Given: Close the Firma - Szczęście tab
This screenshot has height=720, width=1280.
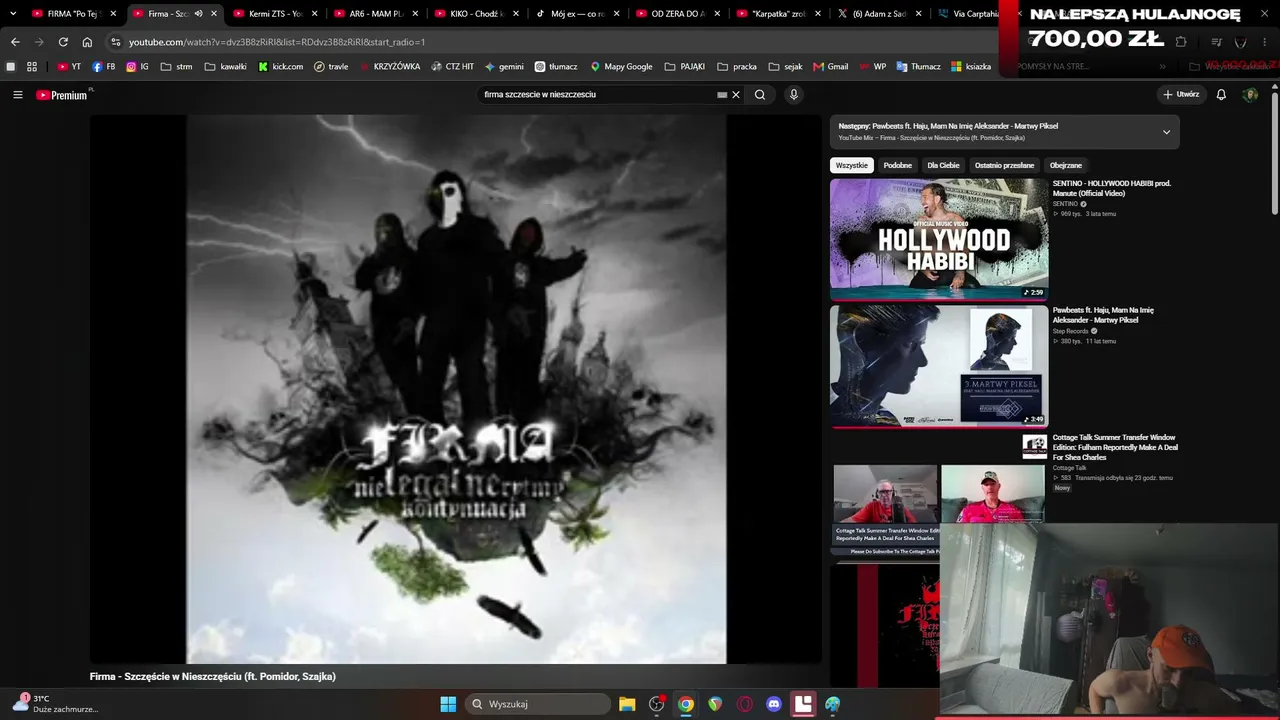Looking at the screenshot, I should pos(213,14).
